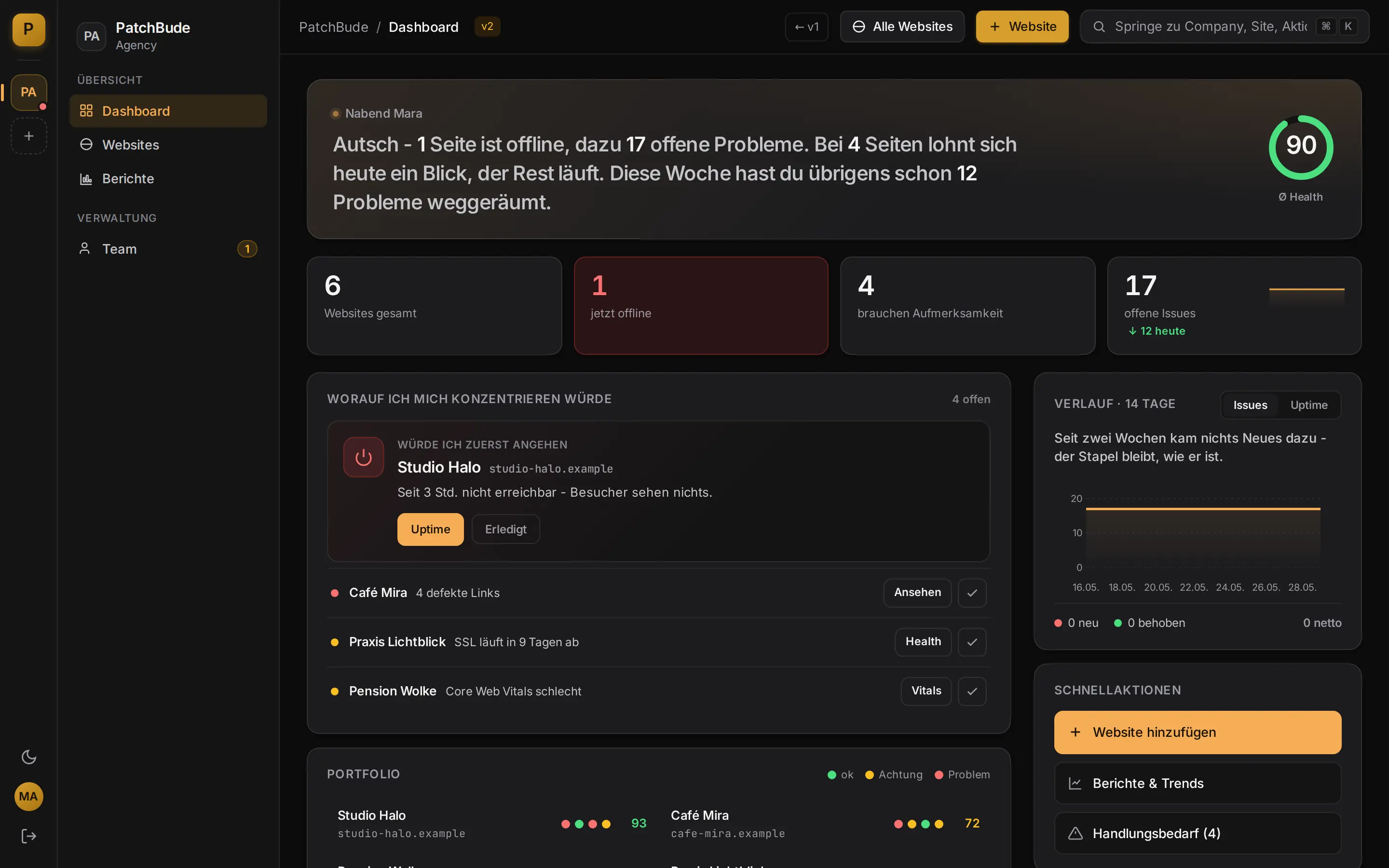Toggle dark mode moon icon
Image resolution: width=1389 pixels, height=868 pixels.
[x=29, y=757]
